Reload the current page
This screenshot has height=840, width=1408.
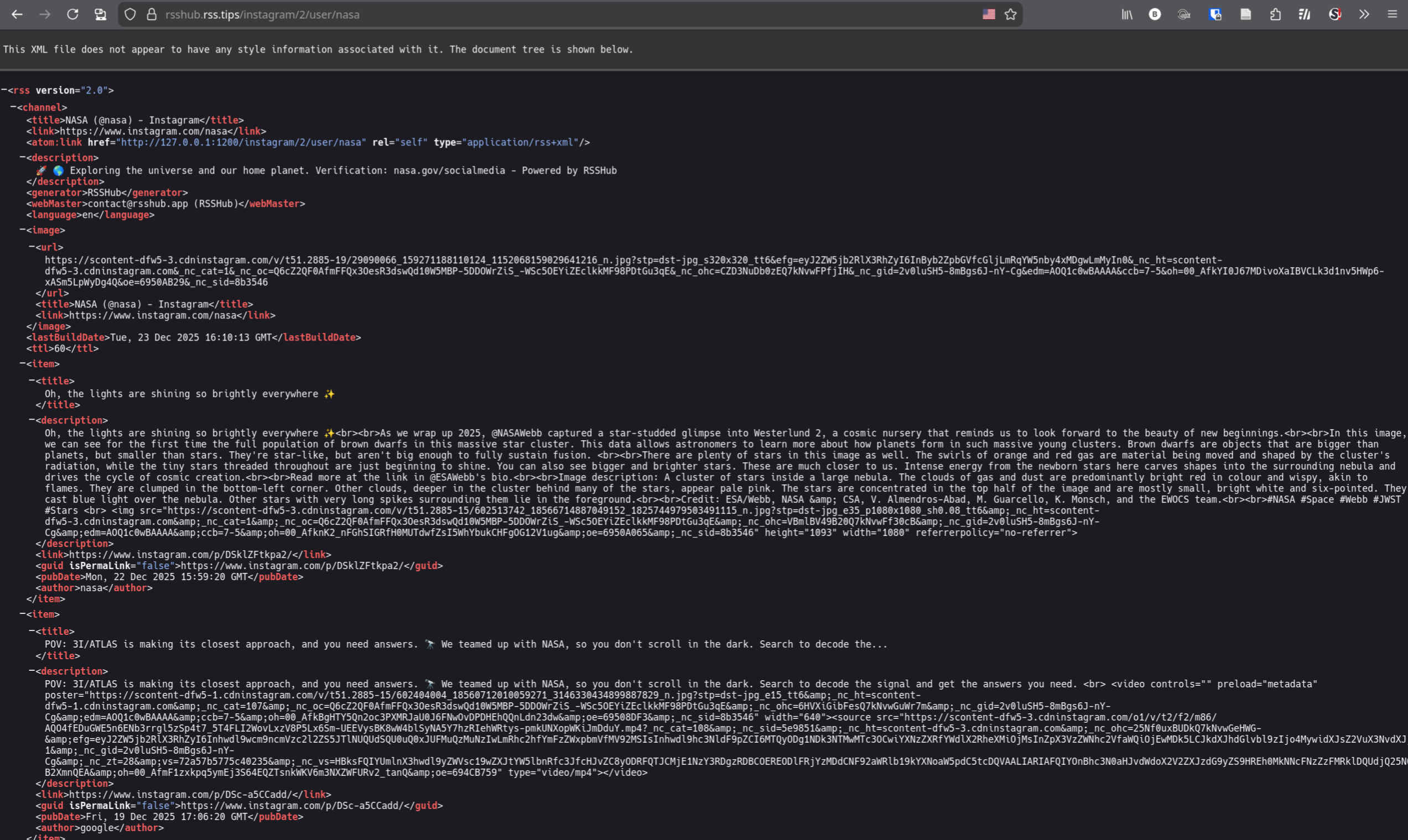click(x=72, y=15)
